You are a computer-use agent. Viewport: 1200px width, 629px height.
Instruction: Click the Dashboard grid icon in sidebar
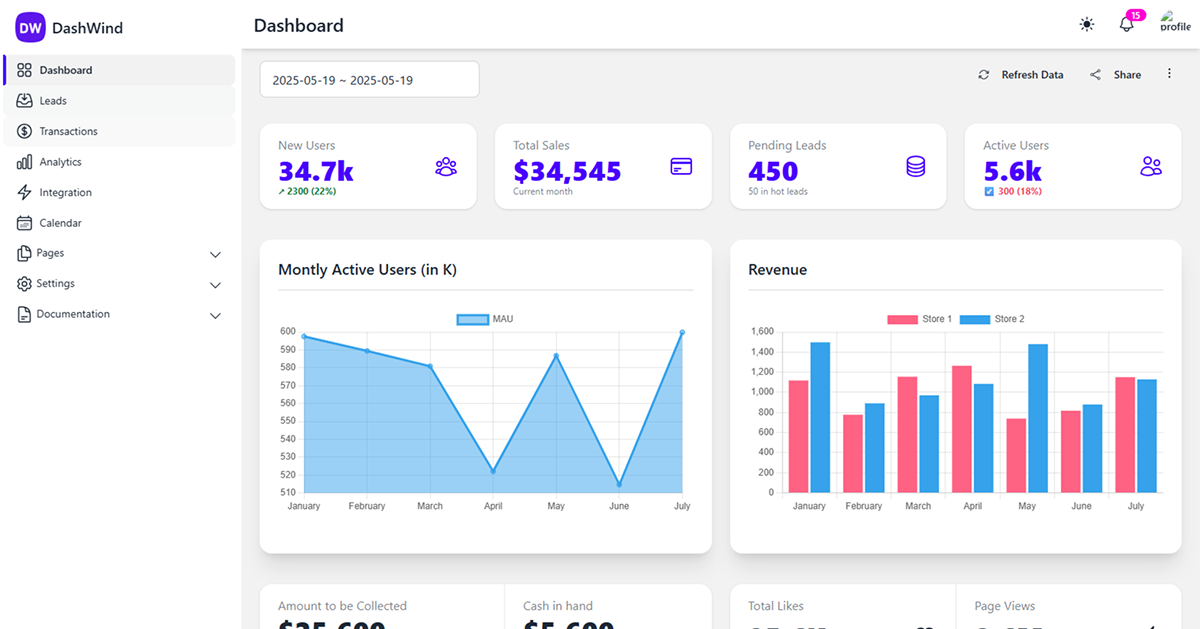click(25, 70)
